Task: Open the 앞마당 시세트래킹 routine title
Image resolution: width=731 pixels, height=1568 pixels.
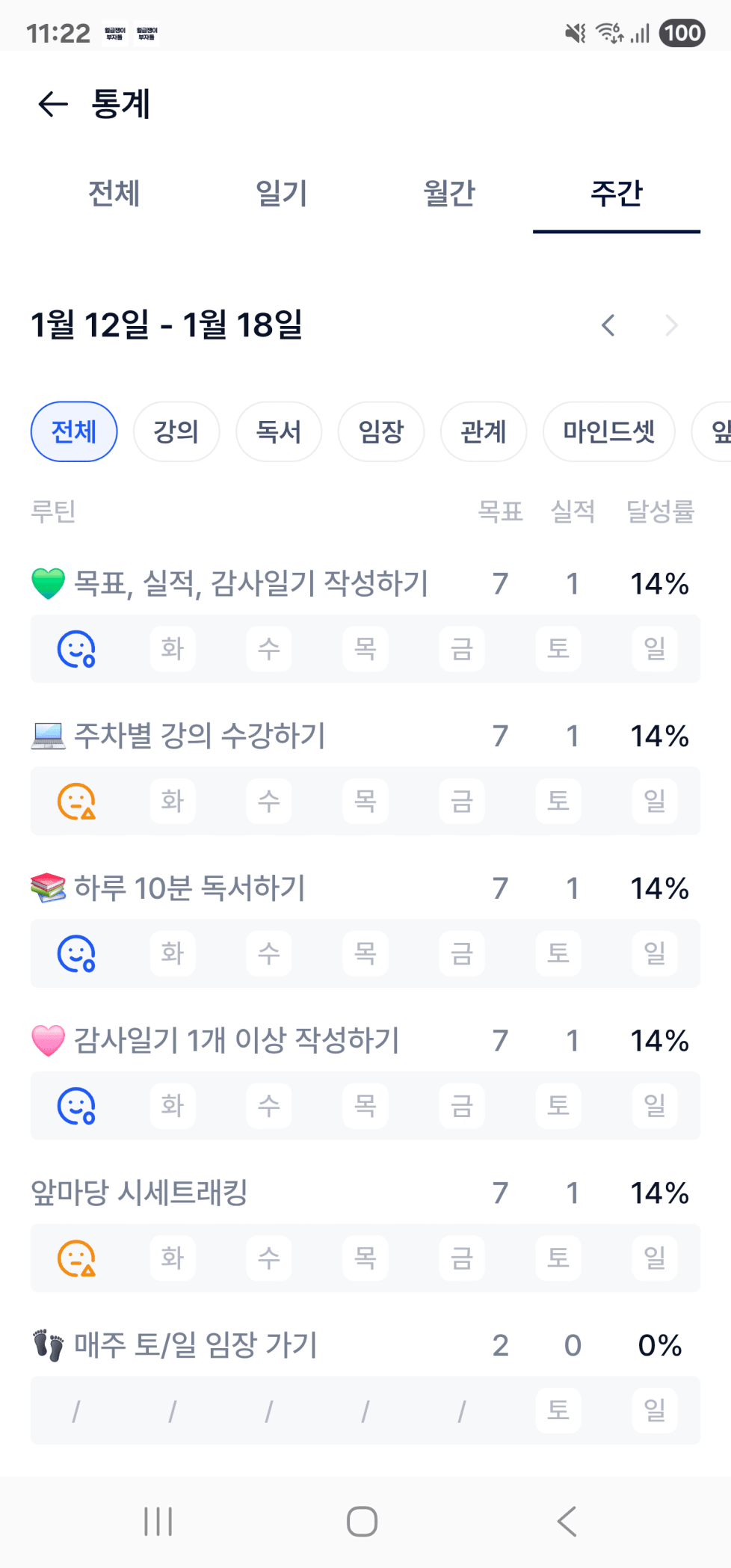Action: (140, 1193)
